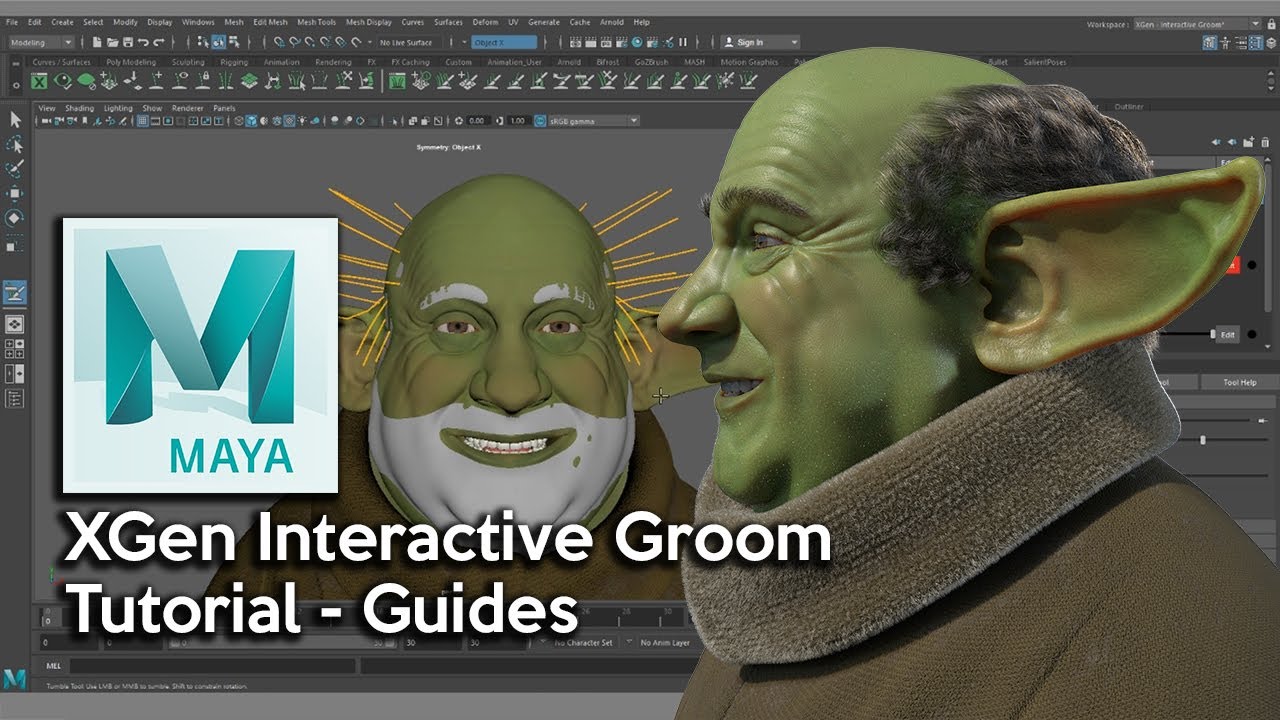1280x720 pixels.
Task: Click the viewport exposure value 0.00 field
Action: [x=476, y=121]
